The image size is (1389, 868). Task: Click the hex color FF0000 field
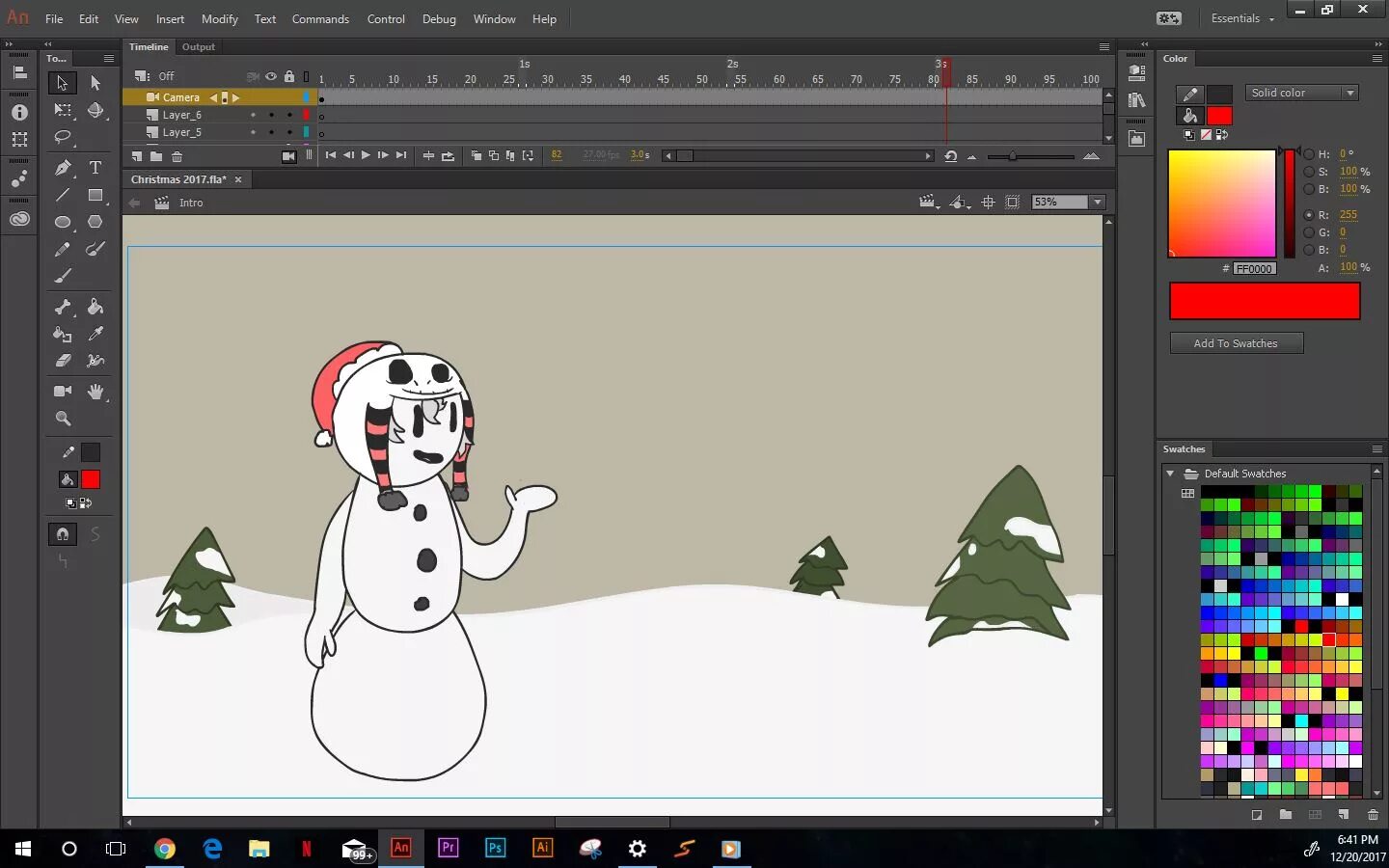tap(1254, 269)
